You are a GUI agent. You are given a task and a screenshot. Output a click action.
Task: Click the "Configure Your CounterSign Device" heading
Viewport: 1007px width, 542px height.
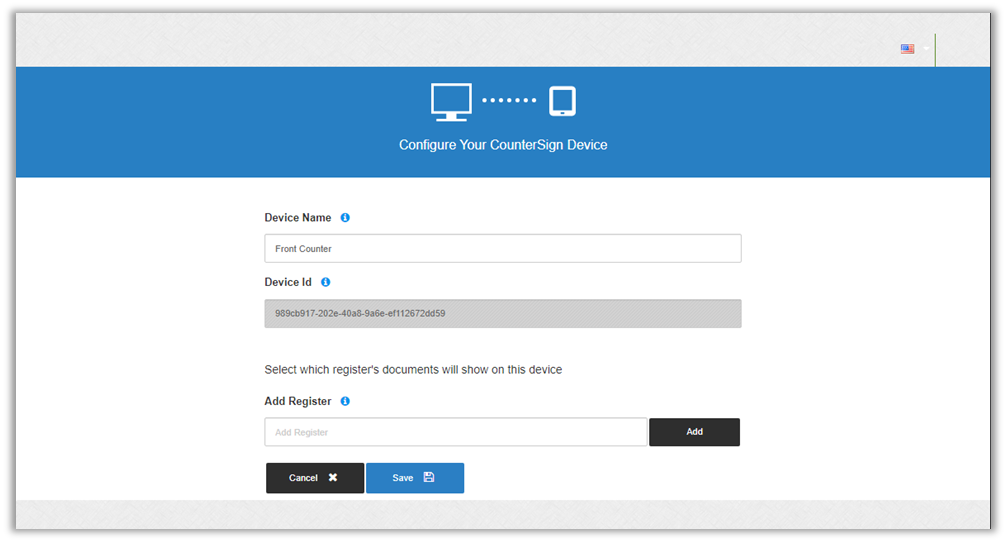coord(503,145)
